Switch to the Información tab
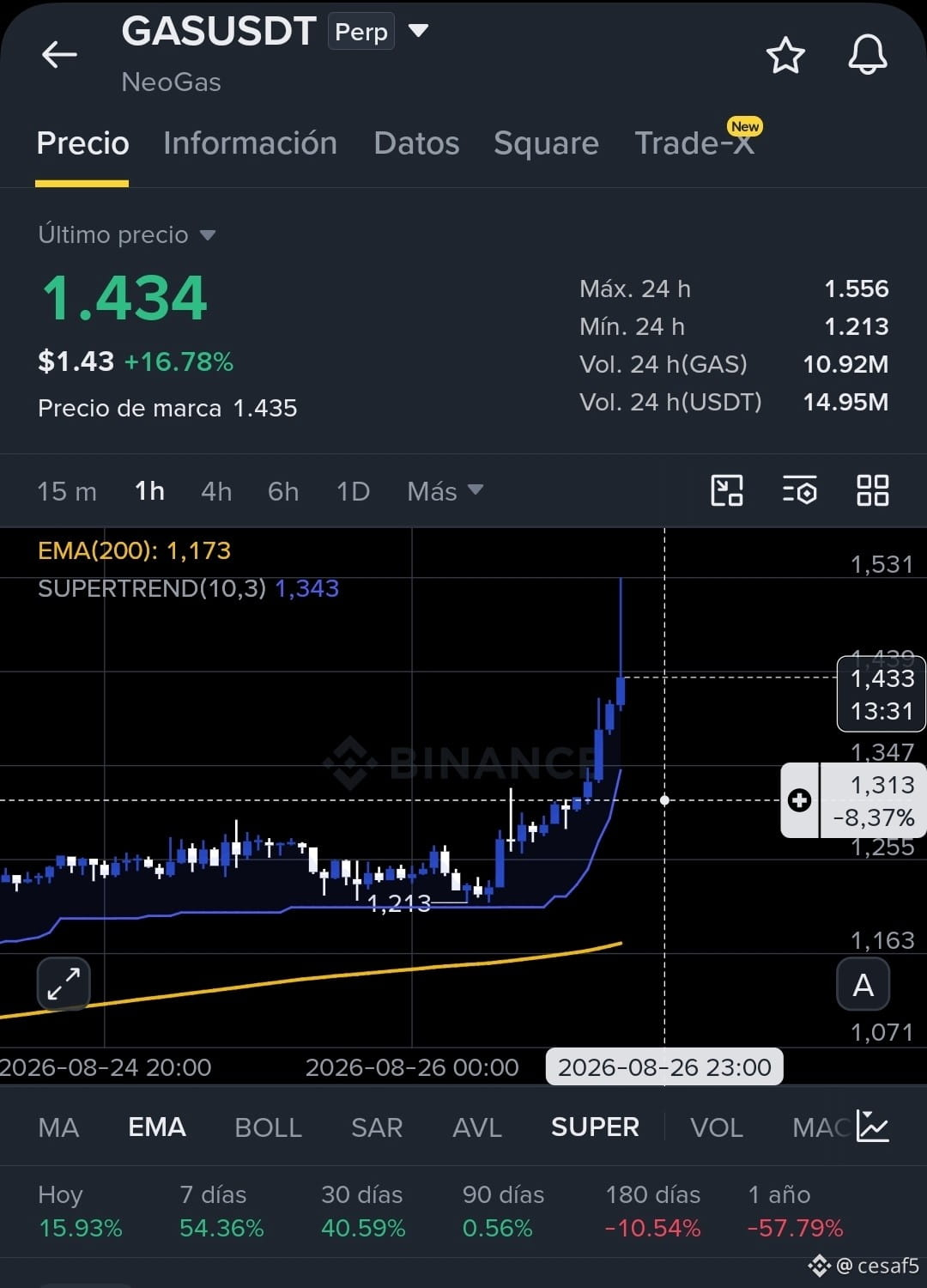This screenshot has height=1288, width=927. tap(250, 143)
